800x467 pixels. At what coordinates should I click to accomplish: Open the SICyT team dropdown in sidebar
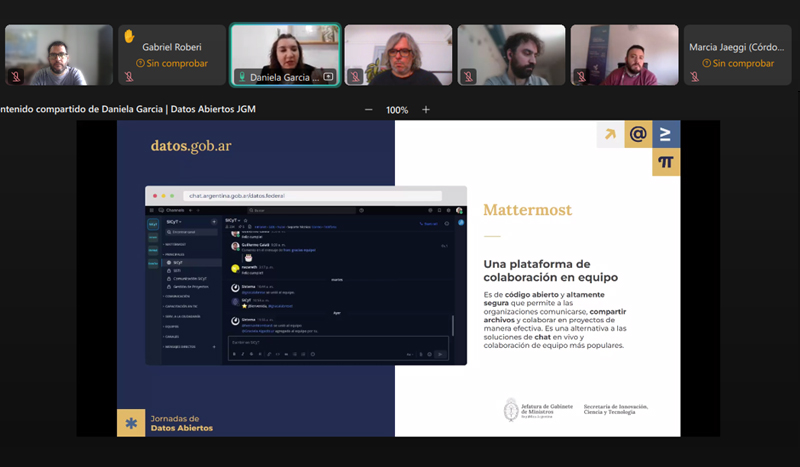[x=174, y=222]
